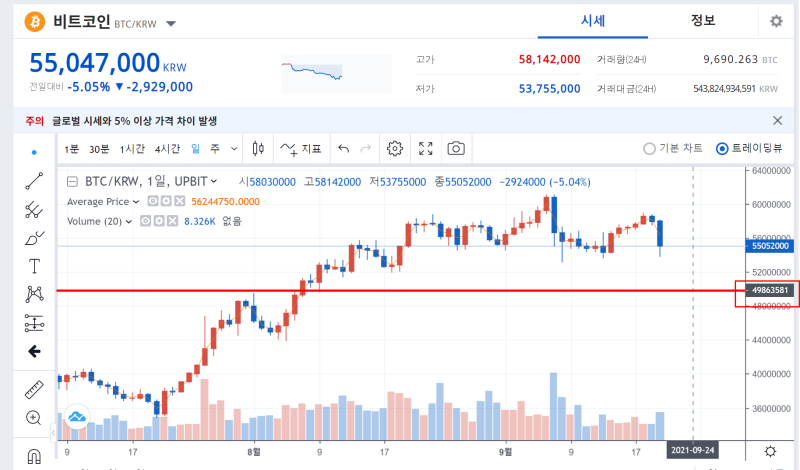Image resolution: width=800 pixels, height=470 pixels.
Task: Set chart interval to 주
Action: click(215, 149)
